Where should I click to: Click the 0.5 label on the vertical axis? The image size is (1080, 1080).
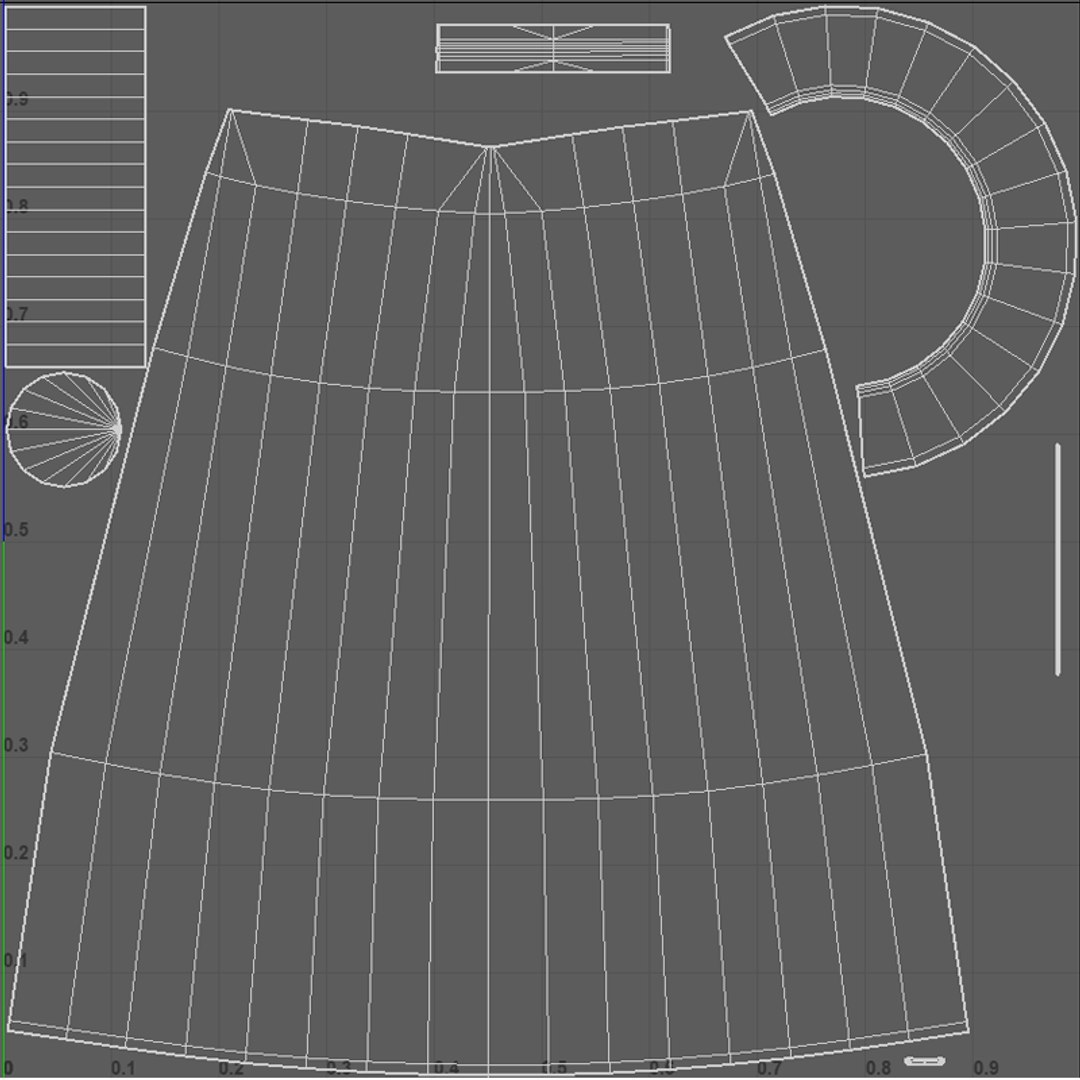(17, 530)
